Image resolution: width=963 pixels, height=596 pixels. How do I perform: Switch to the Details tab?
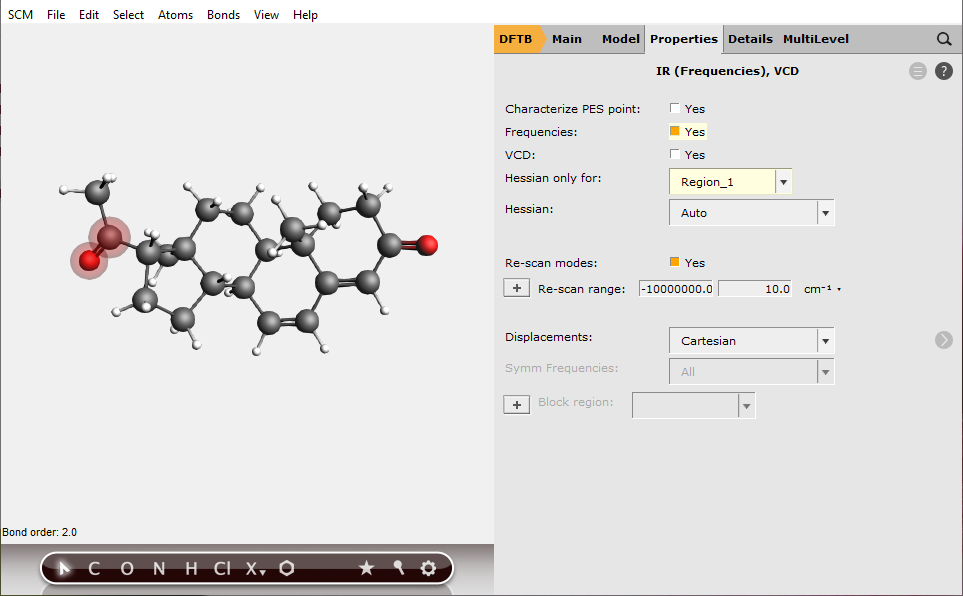click(x=749, y=39)
